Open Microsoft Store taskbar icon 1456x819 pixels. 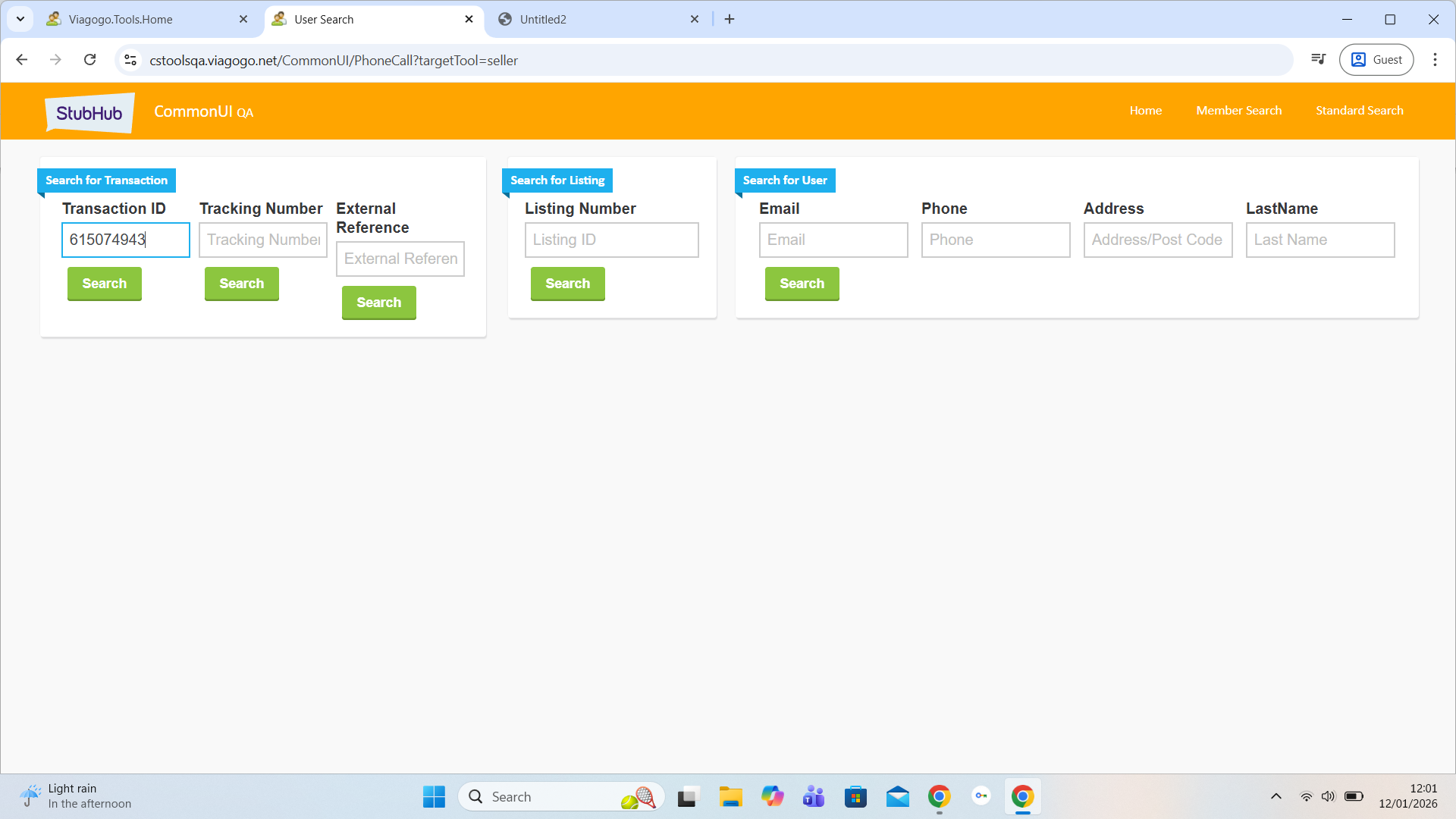pos(855,796)
